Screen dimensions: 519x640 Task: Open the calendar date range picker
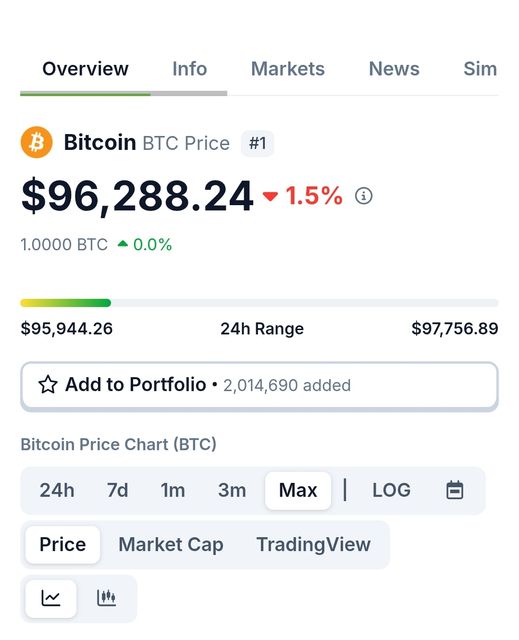tap(455, 490)
